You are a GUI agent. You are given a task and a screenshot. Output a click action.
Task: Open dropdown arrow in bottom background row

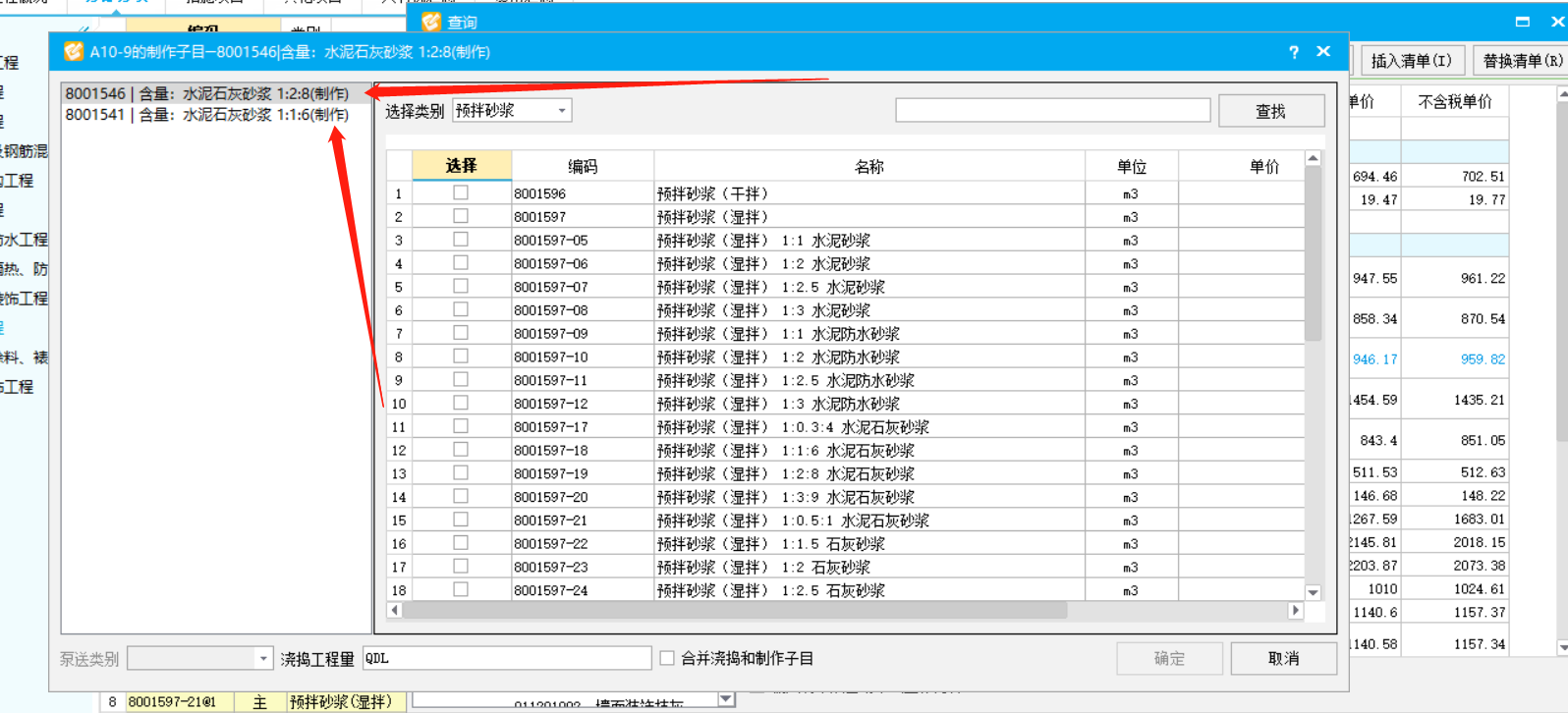click(x=726, y=699)
